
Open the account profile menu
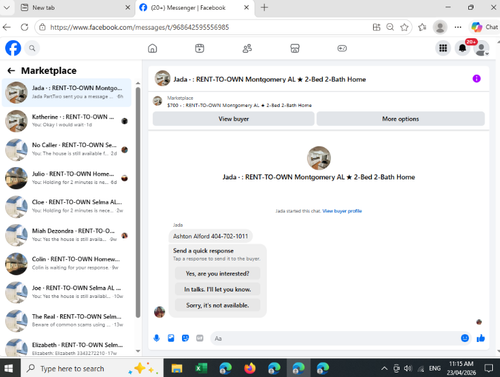[x=481, y=49]
